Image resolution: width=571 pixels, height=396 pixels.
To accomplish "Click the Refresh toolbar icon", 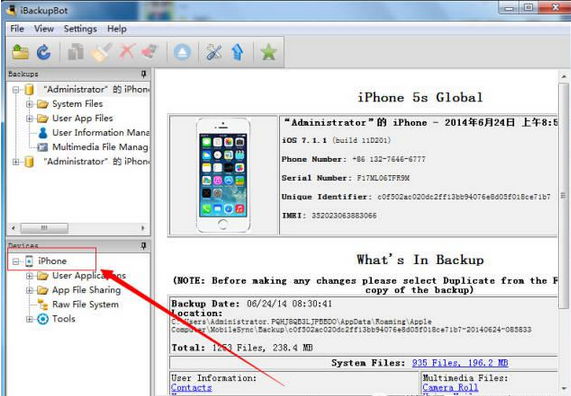I will point(44,52).
